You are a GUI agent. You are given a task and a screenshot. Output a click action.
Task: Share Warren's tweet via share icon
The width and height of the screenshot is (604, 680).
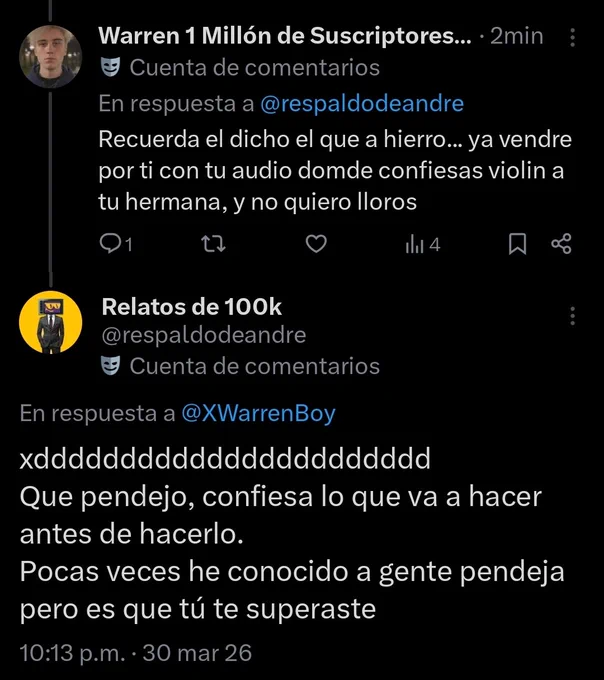562,244
